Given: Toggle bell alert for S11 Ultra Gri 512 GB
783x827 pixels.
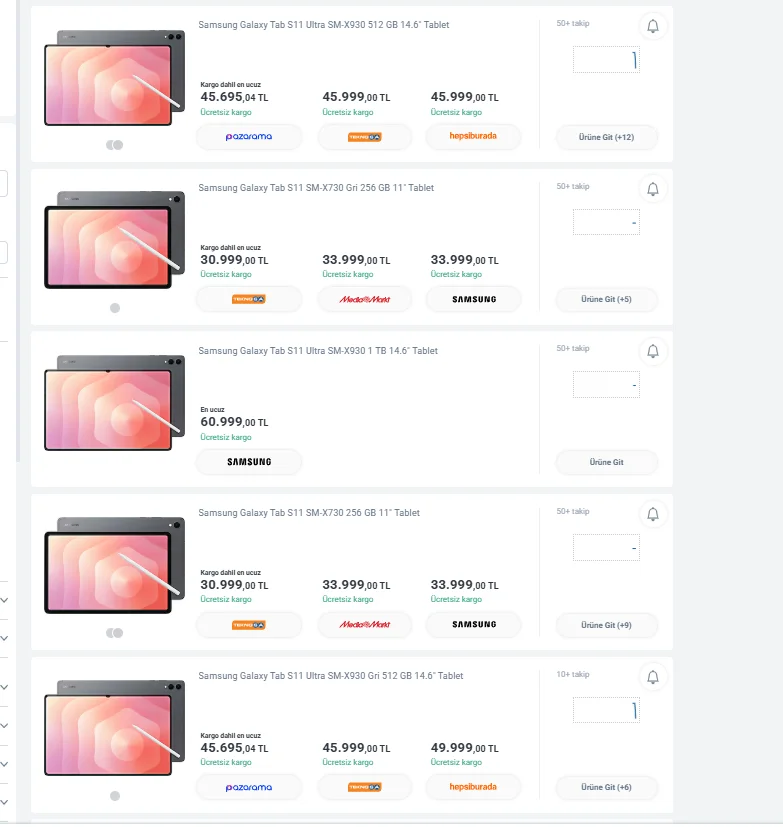Looking at the screenshot, I should click(x=653, y=678).
